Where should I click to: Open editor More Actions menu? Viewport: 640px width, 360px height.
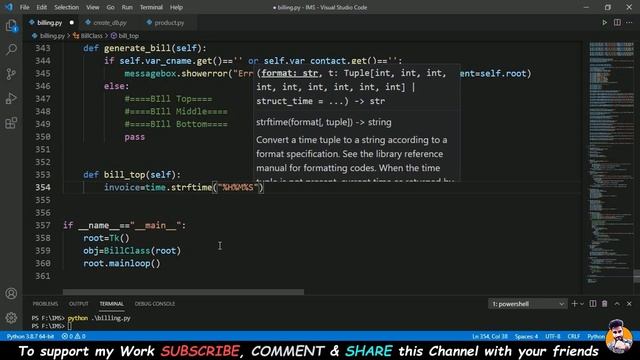[629, 22]
